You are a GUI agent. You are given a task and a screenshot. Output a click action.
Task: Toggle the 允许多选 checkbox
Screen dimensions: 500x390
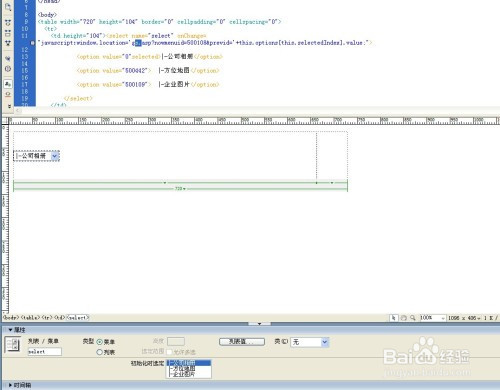tap(169, 352)
